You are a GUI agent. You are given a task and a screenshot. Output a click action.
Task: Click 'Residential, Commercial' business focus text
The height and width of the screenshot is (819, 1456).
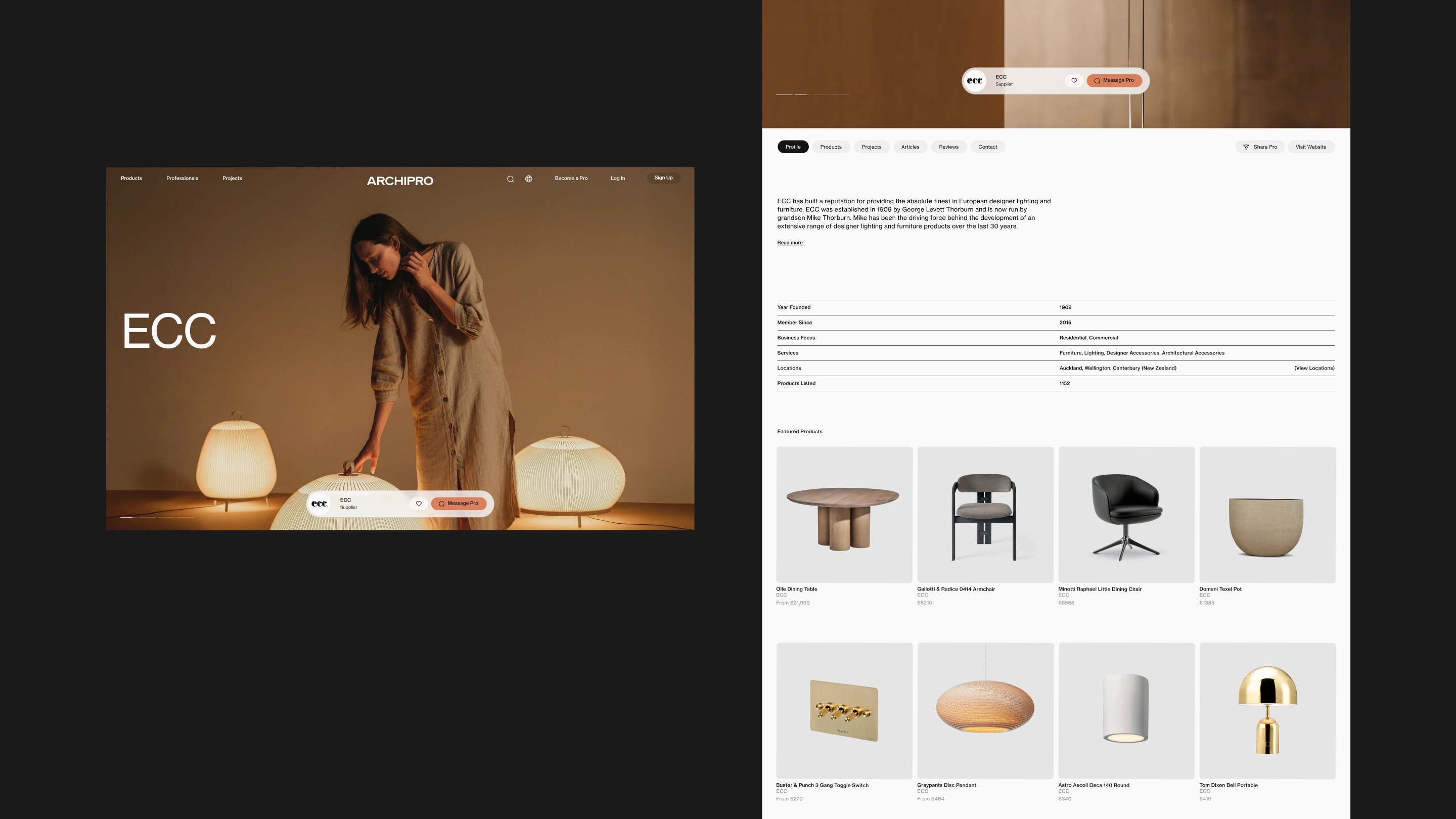(x=1088, y=338)
